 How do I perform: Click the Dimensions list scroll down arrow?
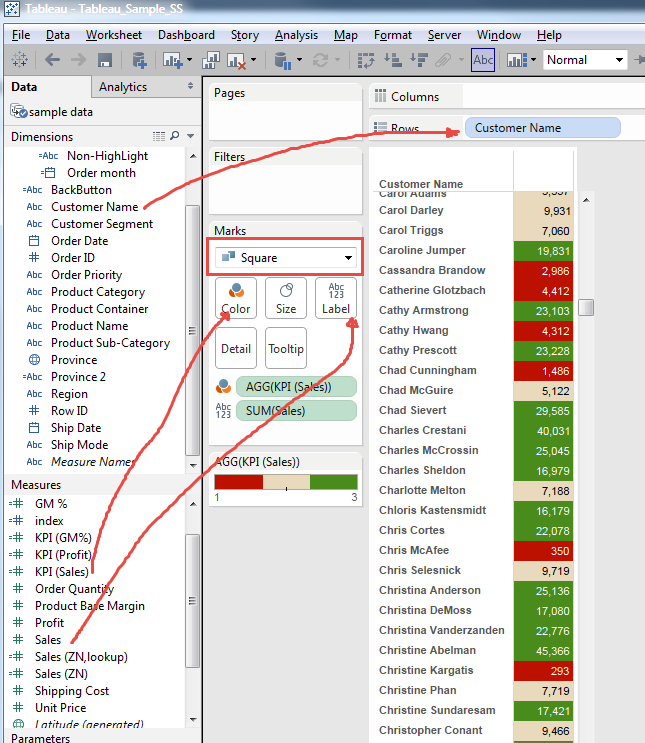coord(193,465)
